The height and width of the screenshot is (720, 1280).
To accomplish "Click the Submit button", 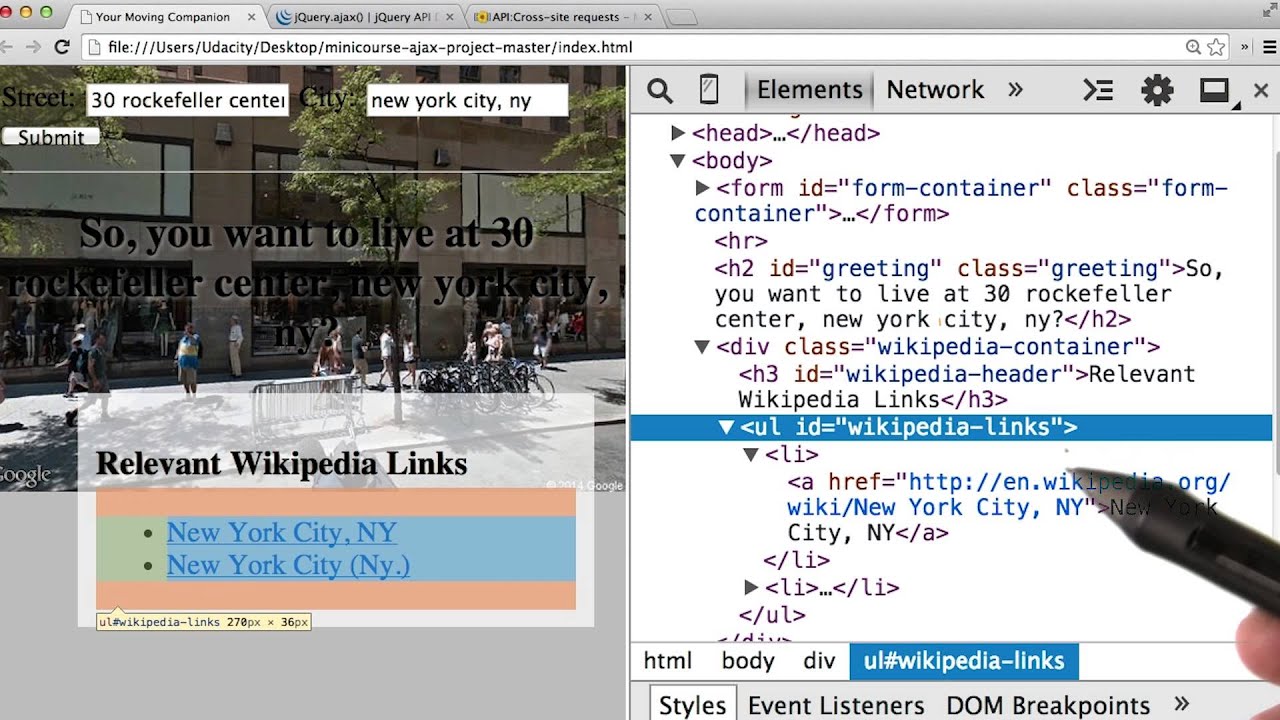I will pyautogui.click(x=50, y=137).
